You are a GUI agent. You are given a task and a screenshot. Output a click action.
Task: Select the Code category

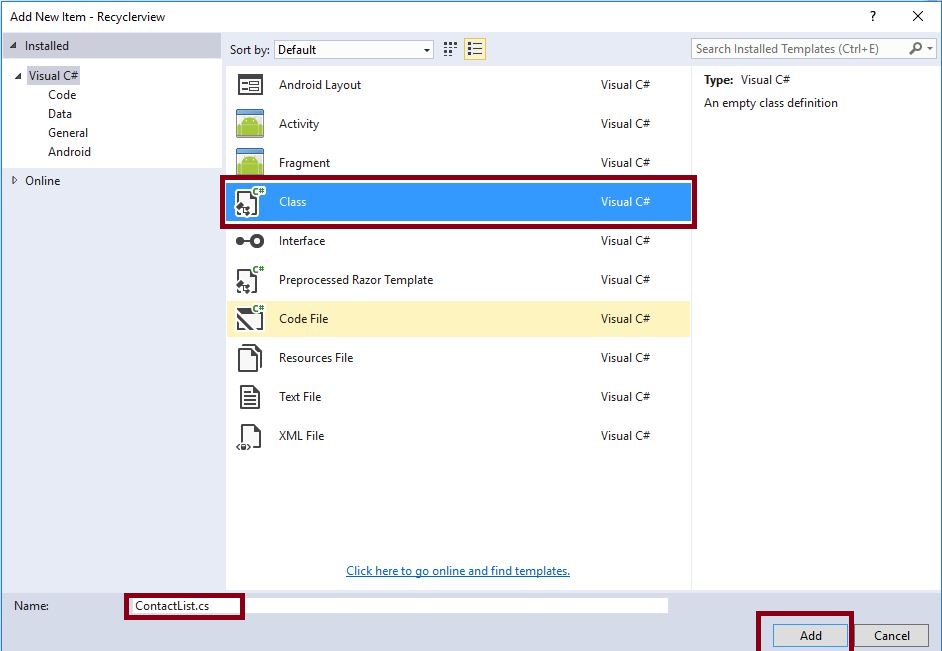pyautogui.click(x=62, y=95)
